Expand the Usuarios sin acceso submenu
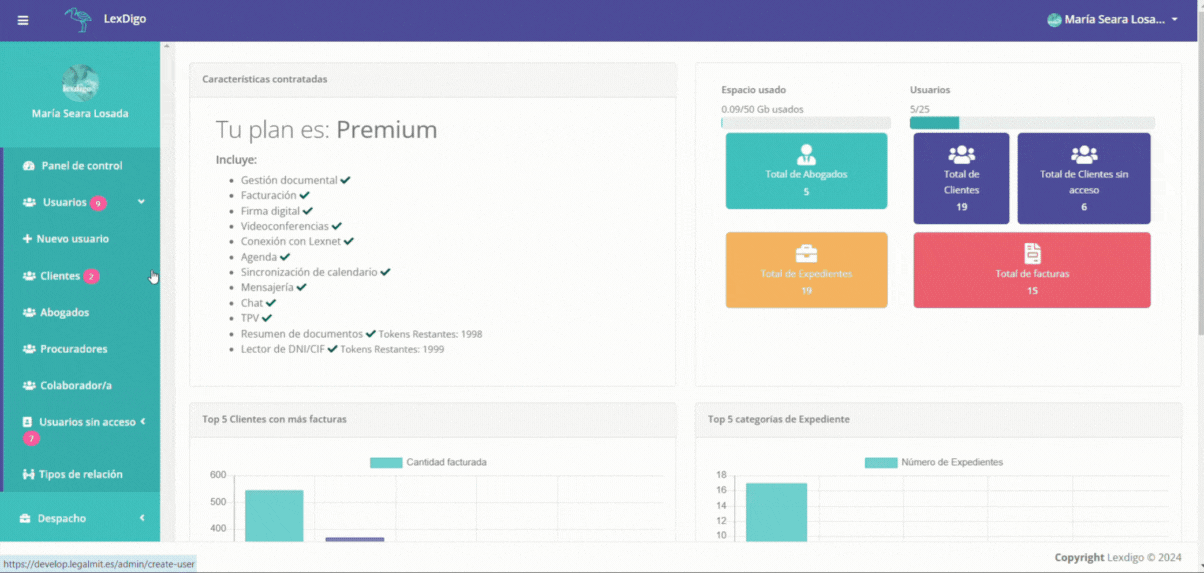 [x=143, y=422]
